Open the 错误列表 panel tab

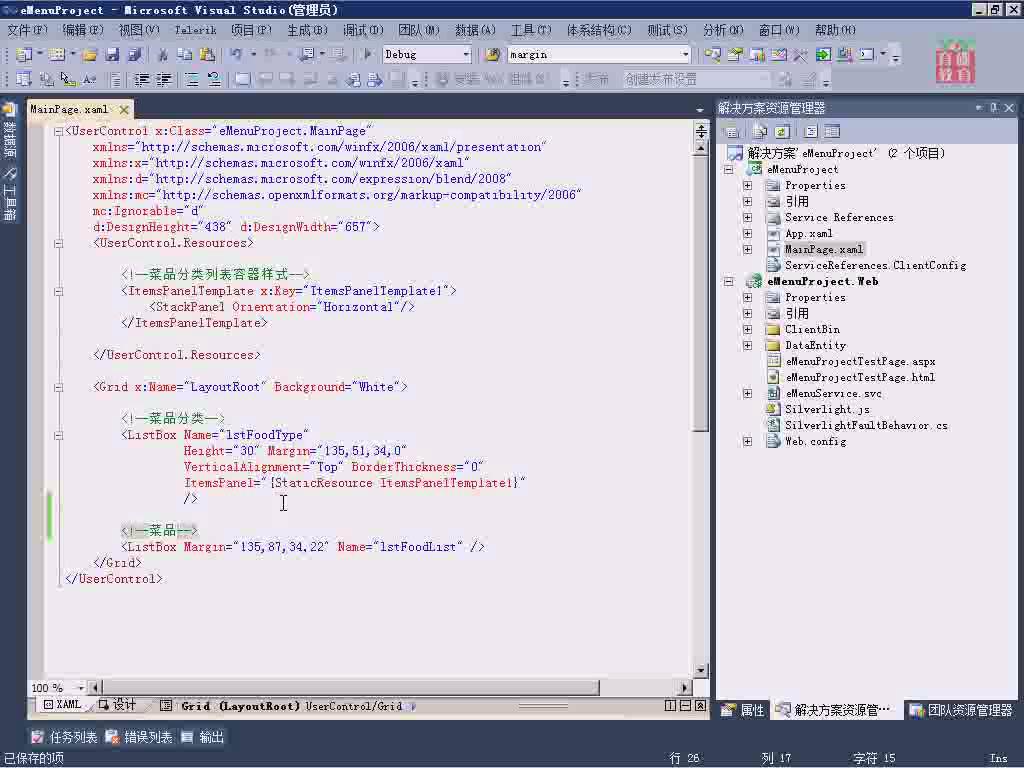[x=138, y=737]
